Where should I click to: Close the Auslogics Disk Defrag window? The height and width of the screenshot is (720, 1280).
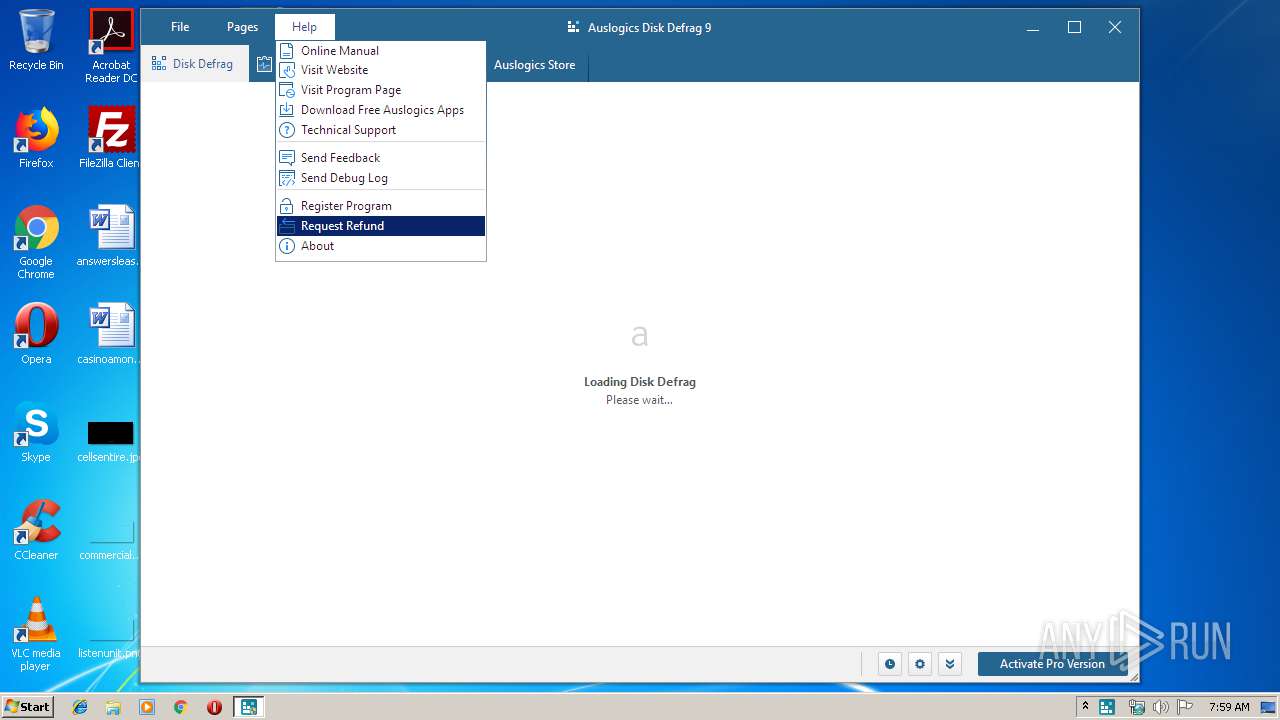[1115, 27]
